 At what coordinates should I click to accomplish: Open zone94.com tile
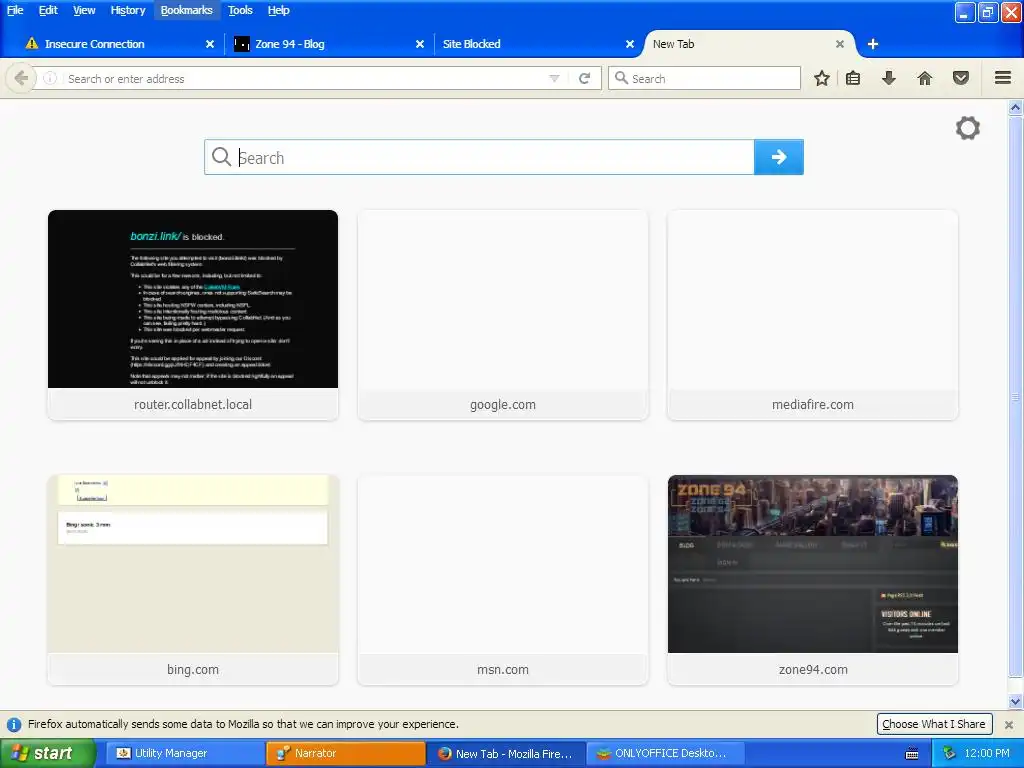pyautogui.click(x=812, y=580)
